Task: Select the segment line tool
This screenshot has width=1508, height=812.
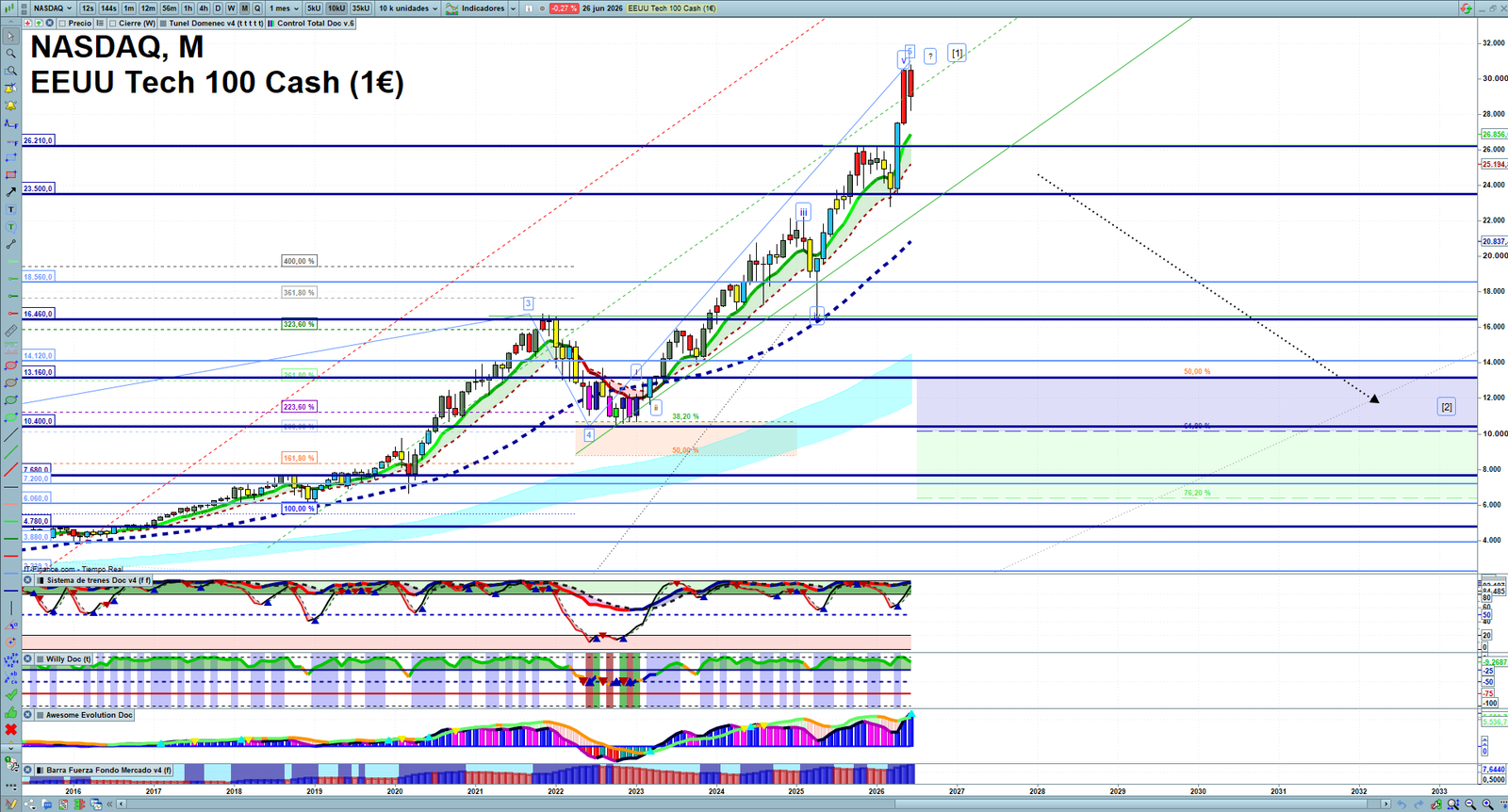Action: 10,244
